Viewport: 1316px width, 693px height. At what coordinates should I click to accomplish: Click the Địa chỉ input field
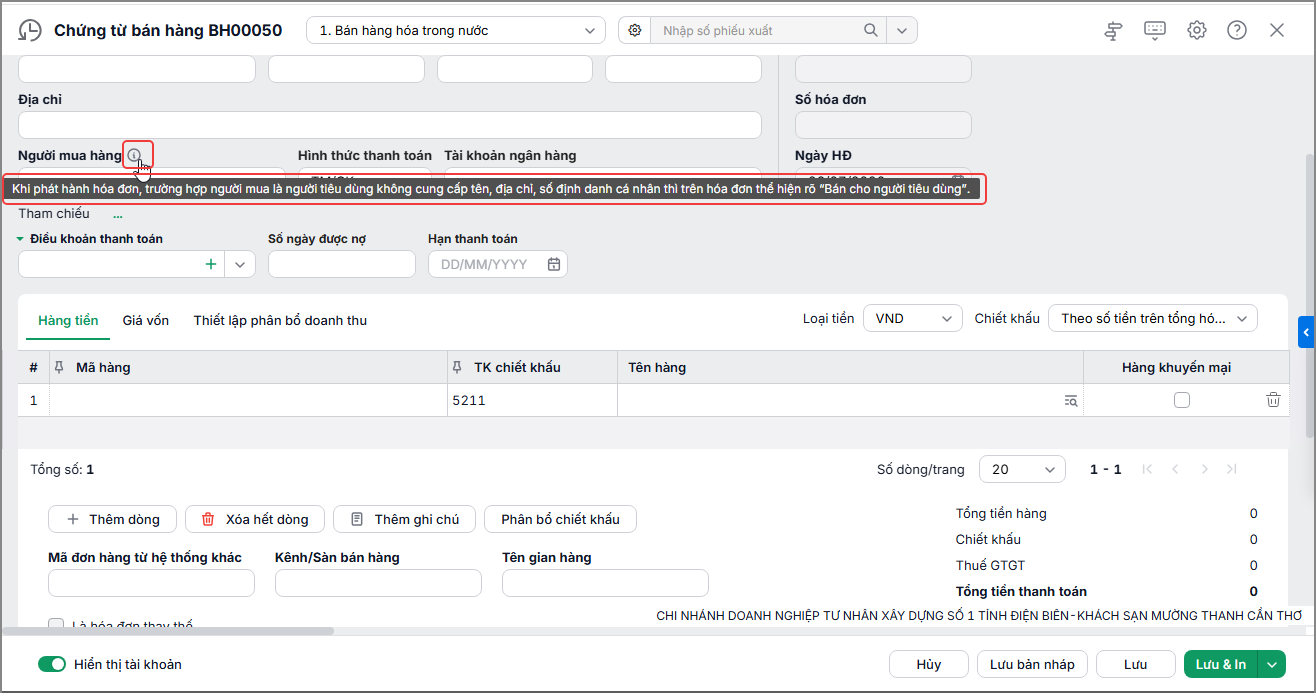[390, 125]
